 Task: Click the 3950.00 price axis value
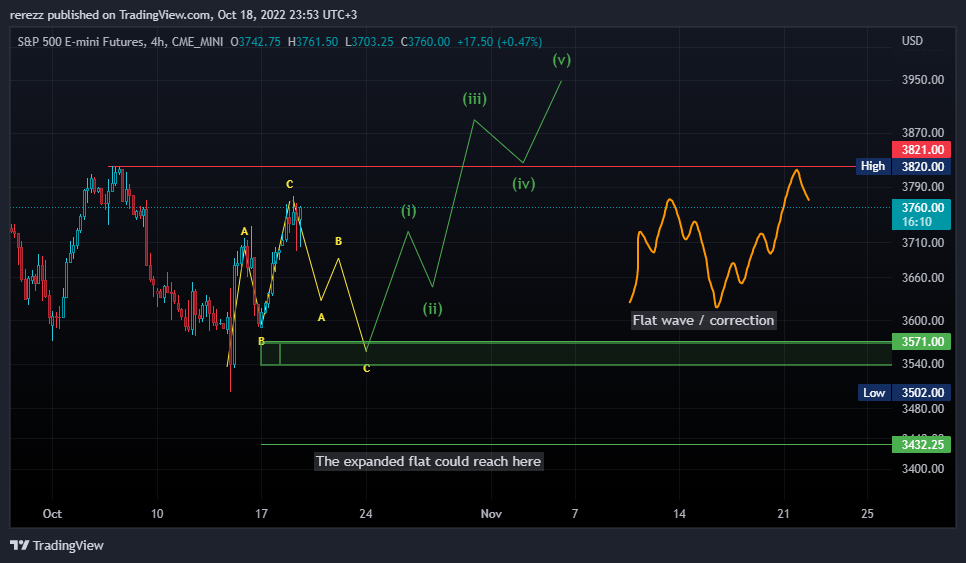[923, 79]
